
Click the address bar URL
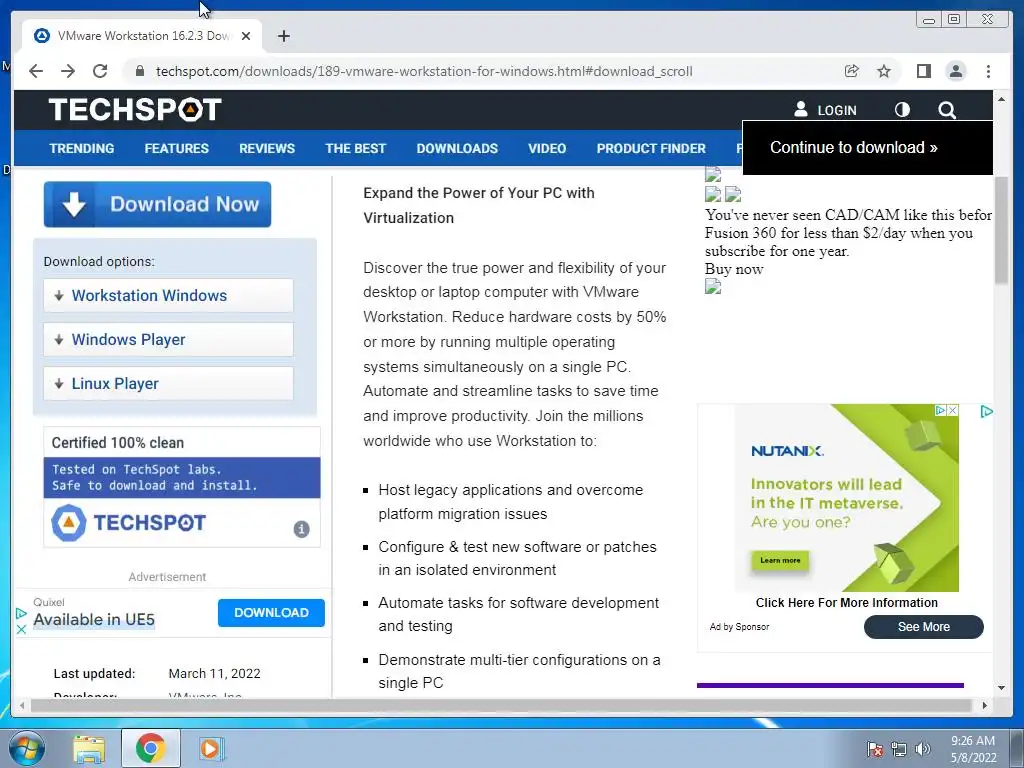coord(424,71)
